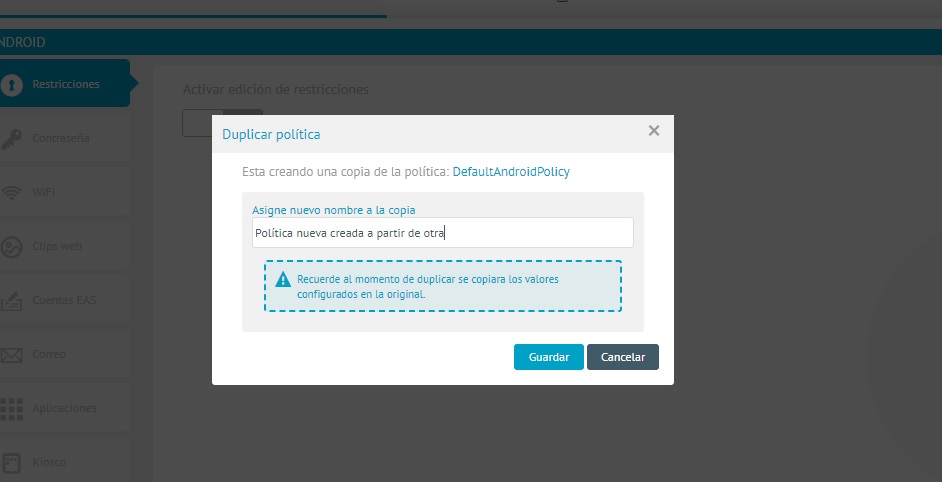Click the warning triangle icon in notice
Screen dimensions: 942x482
283,279
